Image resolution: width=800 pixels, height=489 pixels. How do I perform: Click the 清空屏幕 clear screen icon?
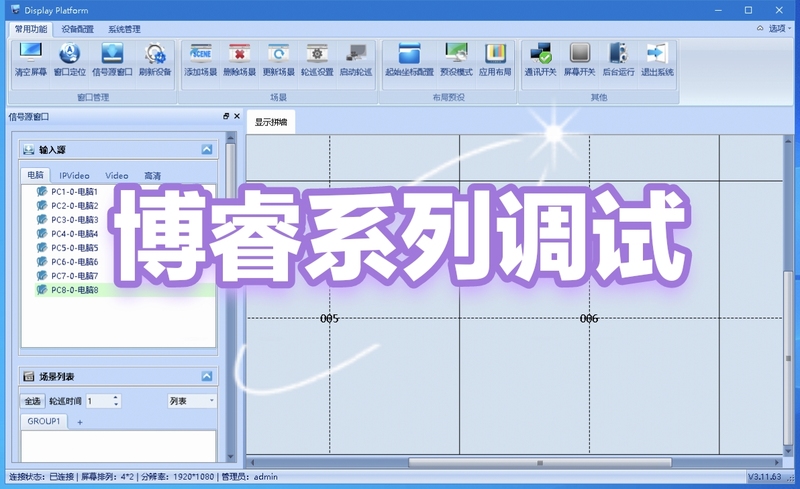point(31,60)
